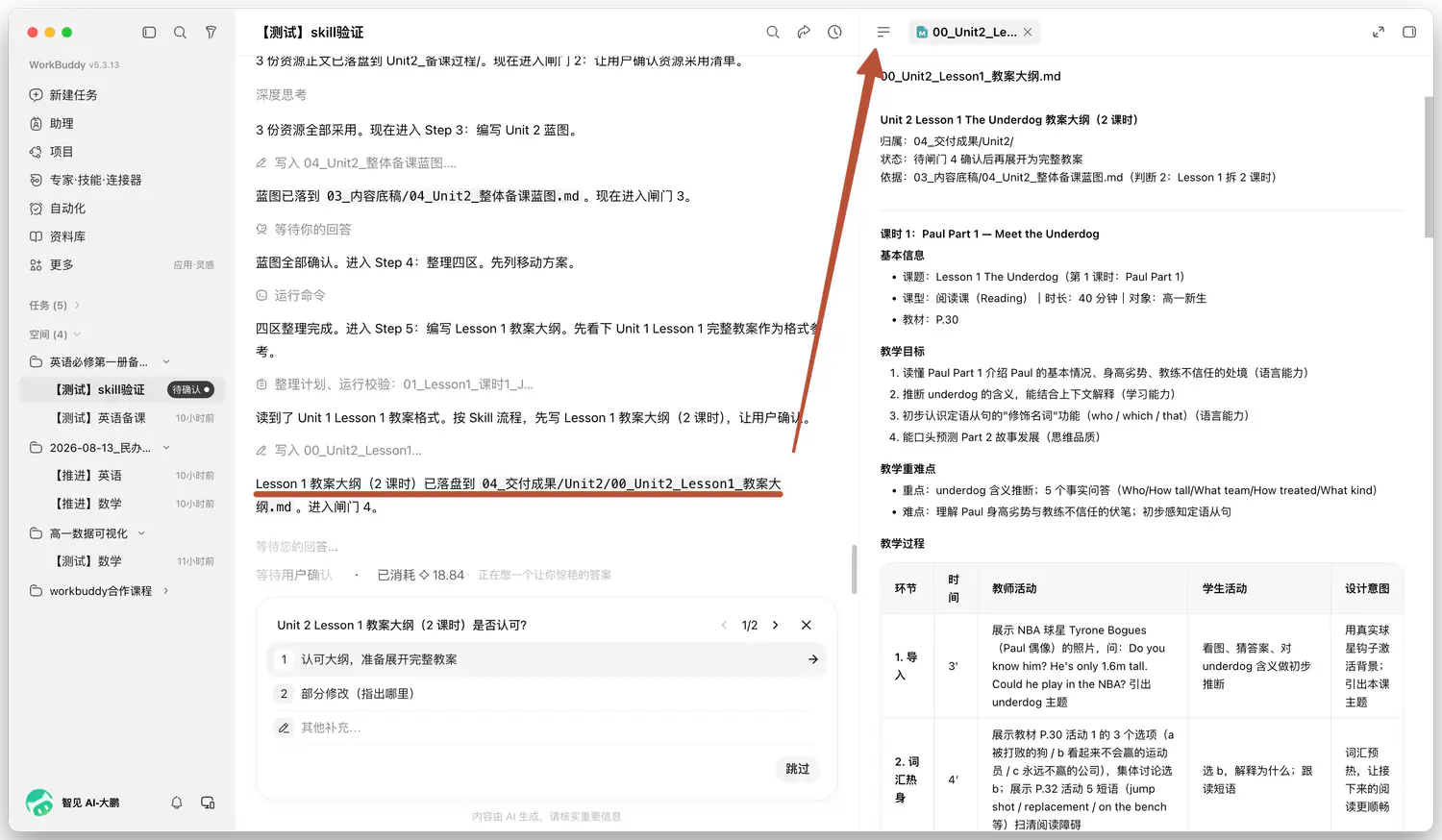Go to next question arrow
This screenshot has width=1442, height=840.
click(776, 626)
